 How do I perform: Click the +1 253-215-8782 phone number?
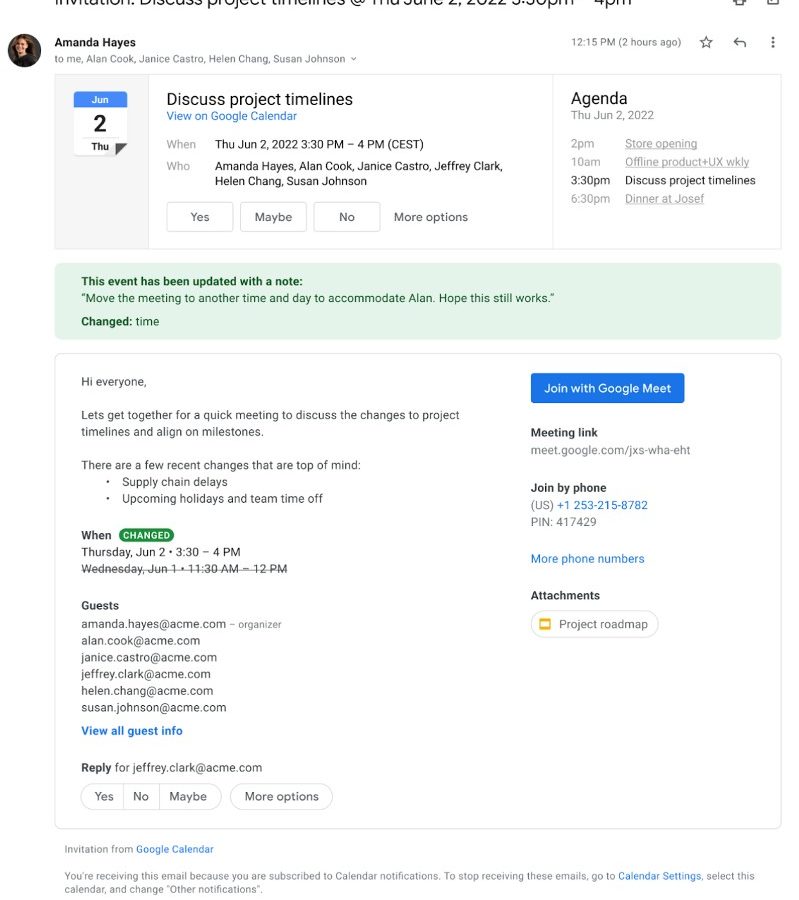click(602, 505)
